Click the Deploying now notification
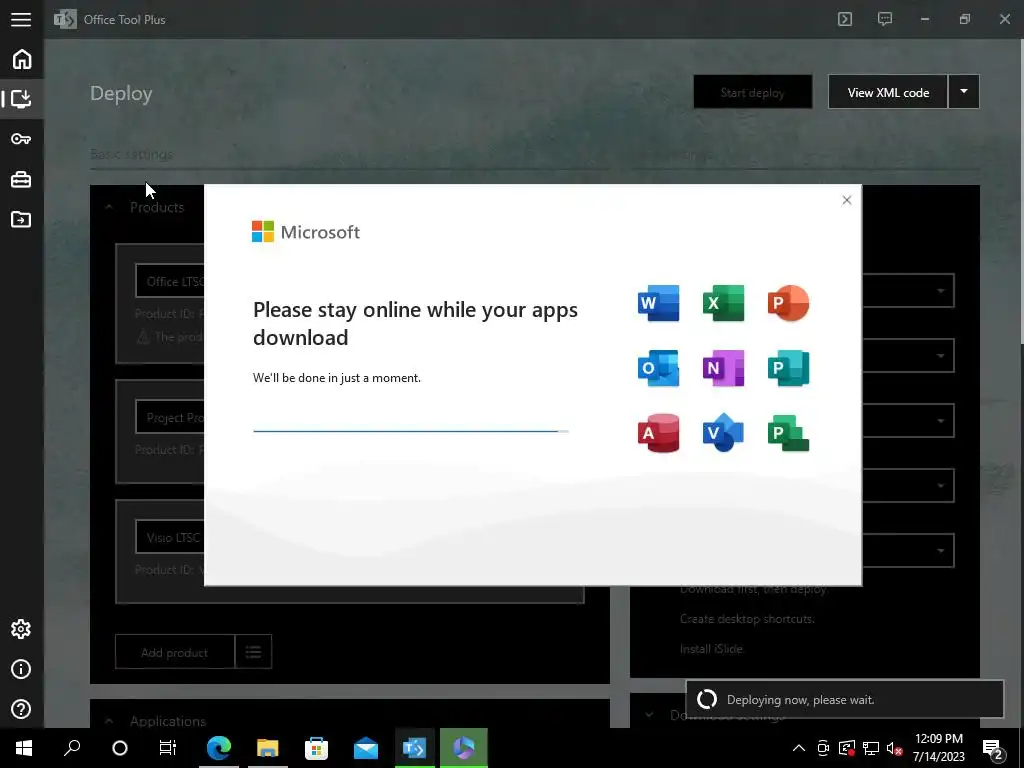Viewport: 1024px width, 768px height. [844, 699]
